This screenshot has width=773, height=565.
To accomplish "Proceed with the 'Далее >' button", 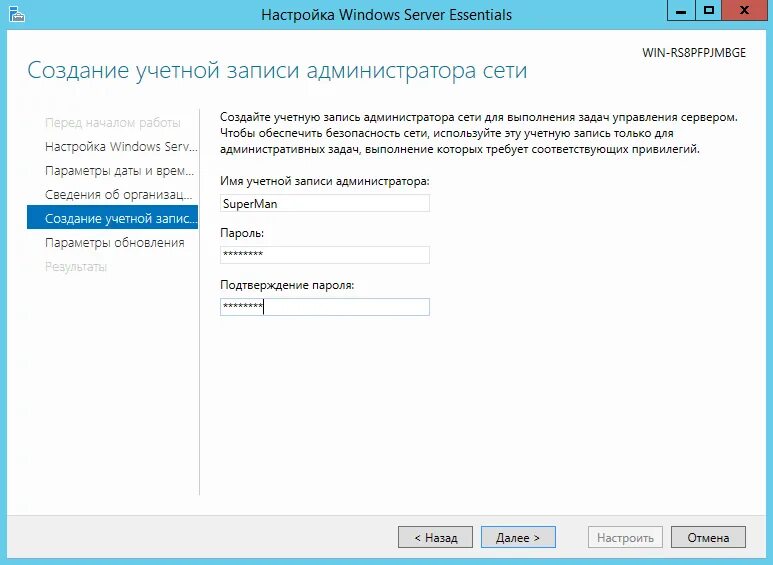I will click(518, 537).
